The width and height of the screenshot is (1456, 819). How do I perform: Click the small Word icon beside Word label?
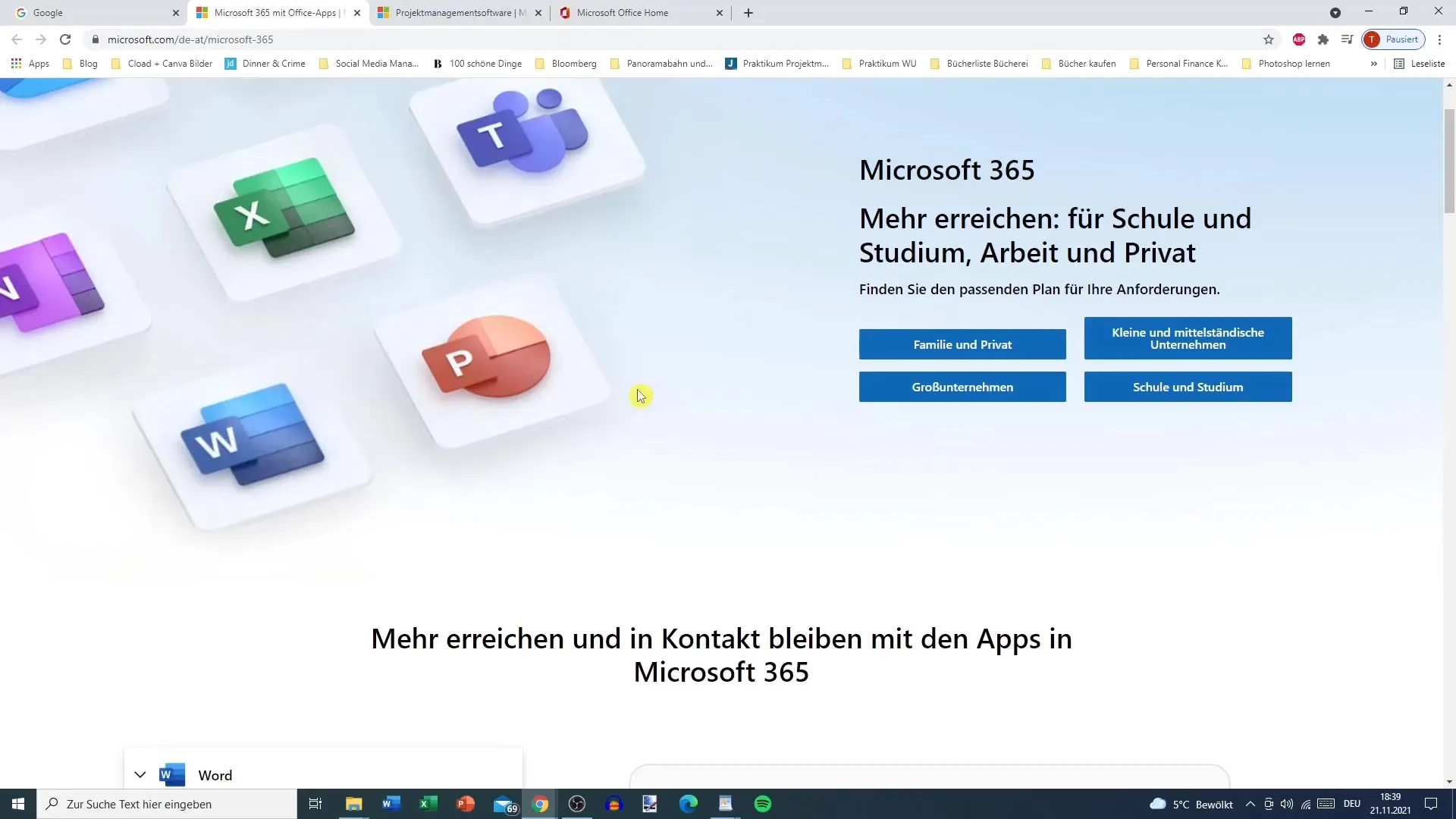click(172, 775)
